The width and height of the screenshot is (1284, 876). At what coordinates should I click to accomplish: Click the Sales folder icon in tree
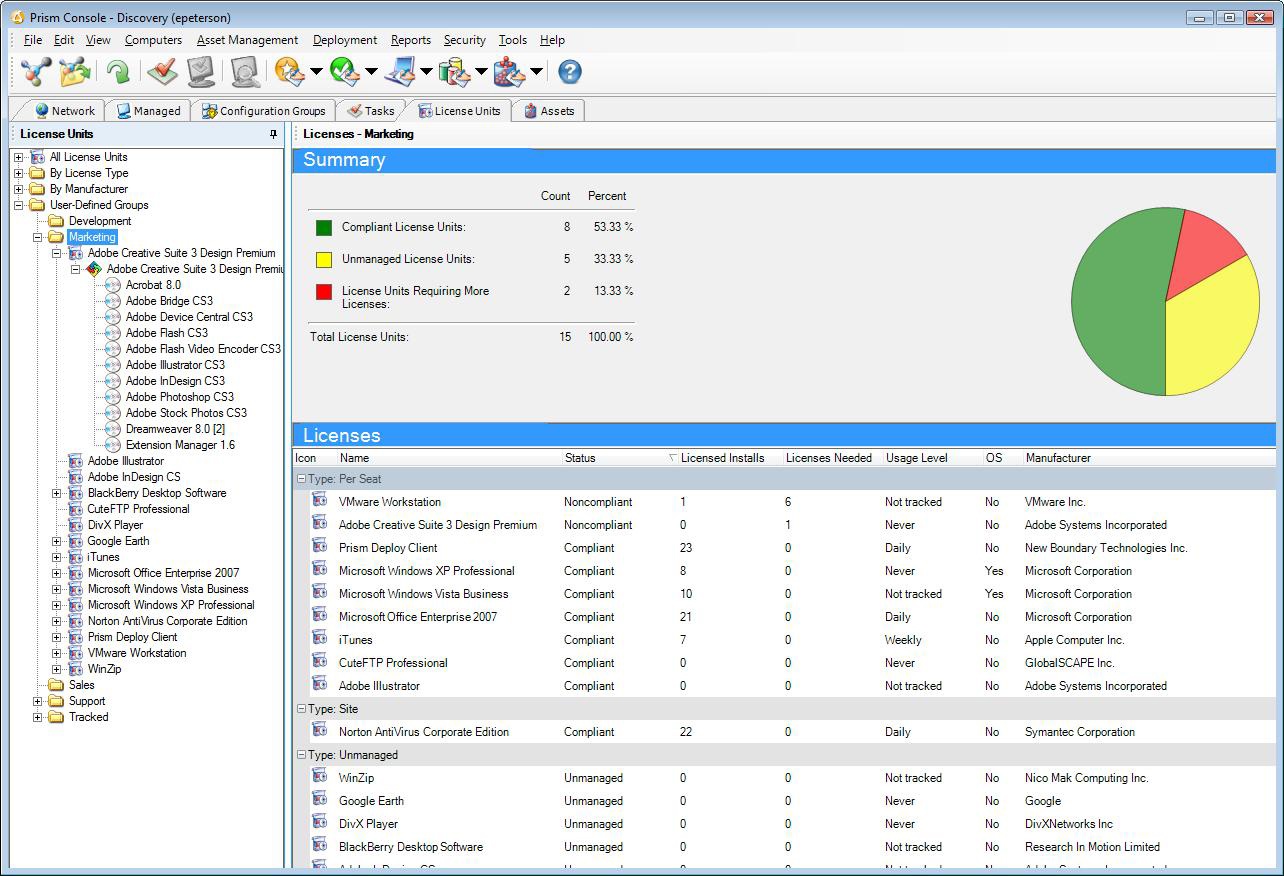(56, 685)
